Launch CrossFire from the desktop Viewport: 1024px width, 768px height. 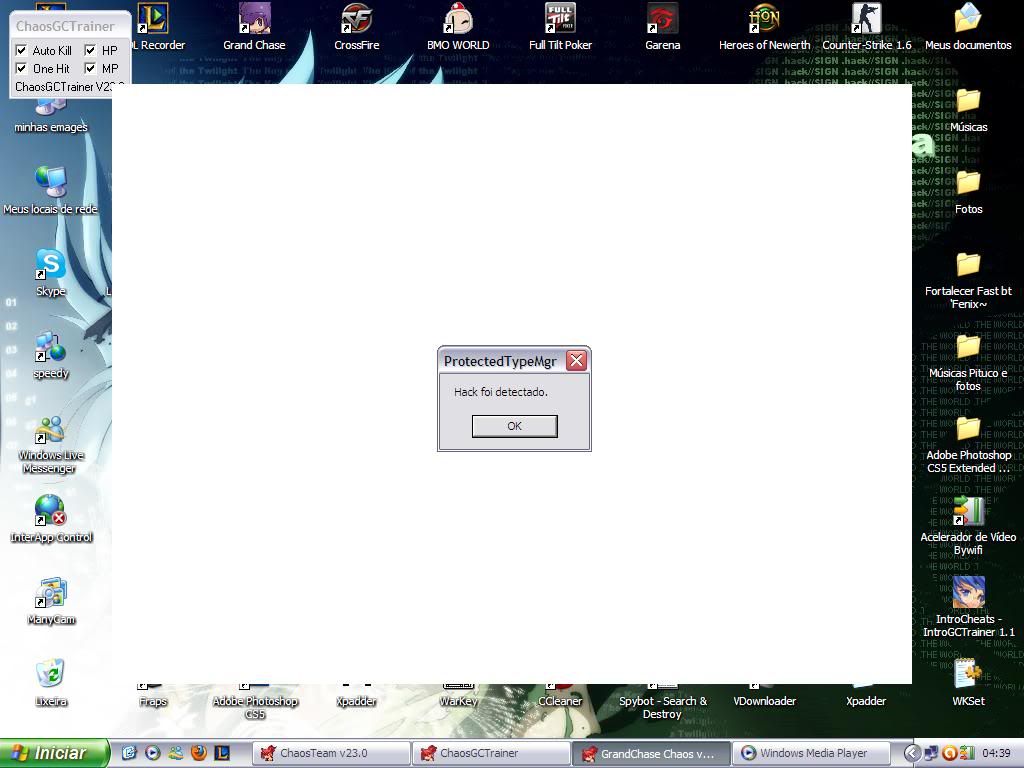356,20
